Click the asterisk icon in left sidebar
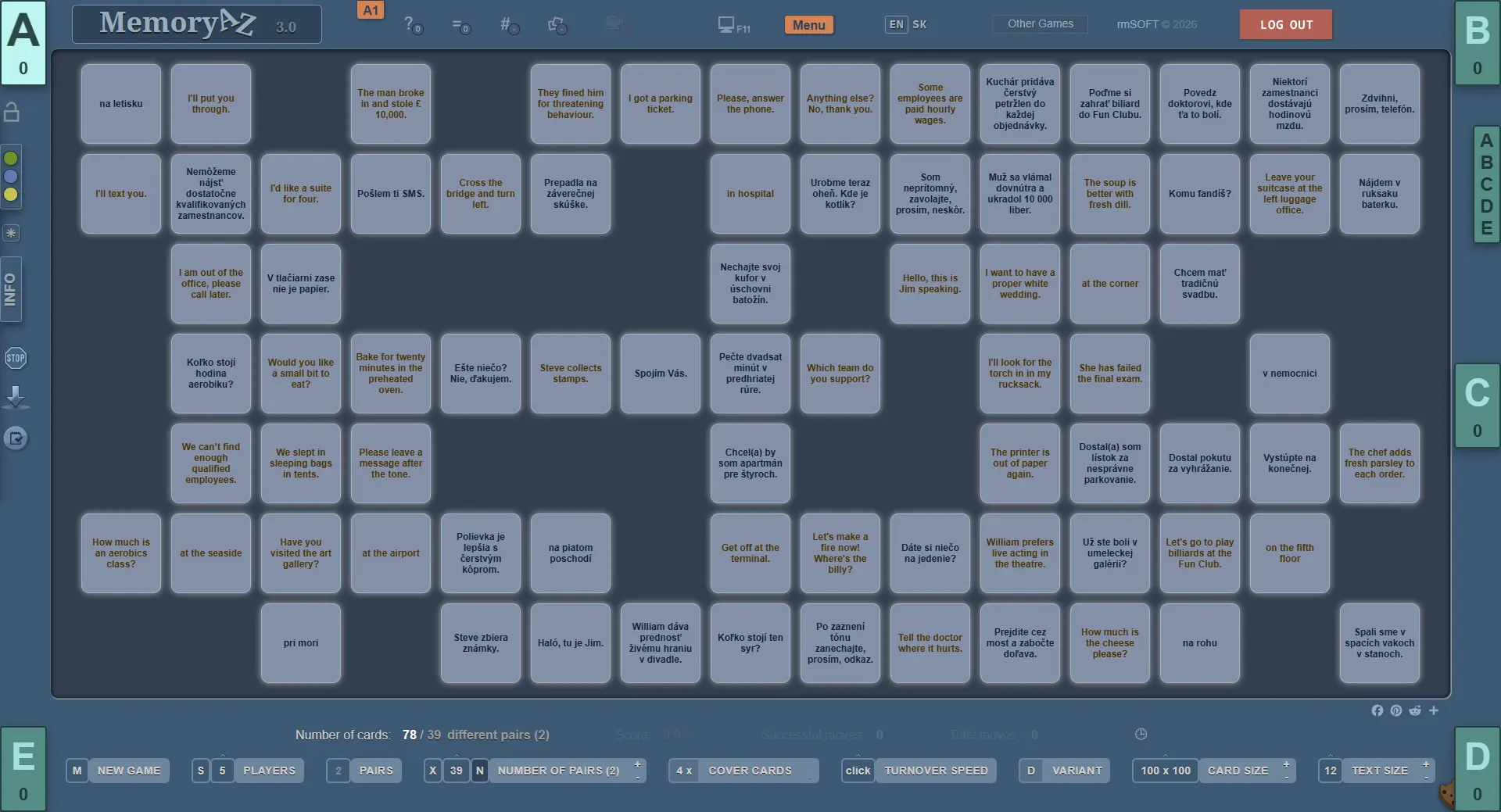This screenshot has width=1501, height=812. point(11,233)
